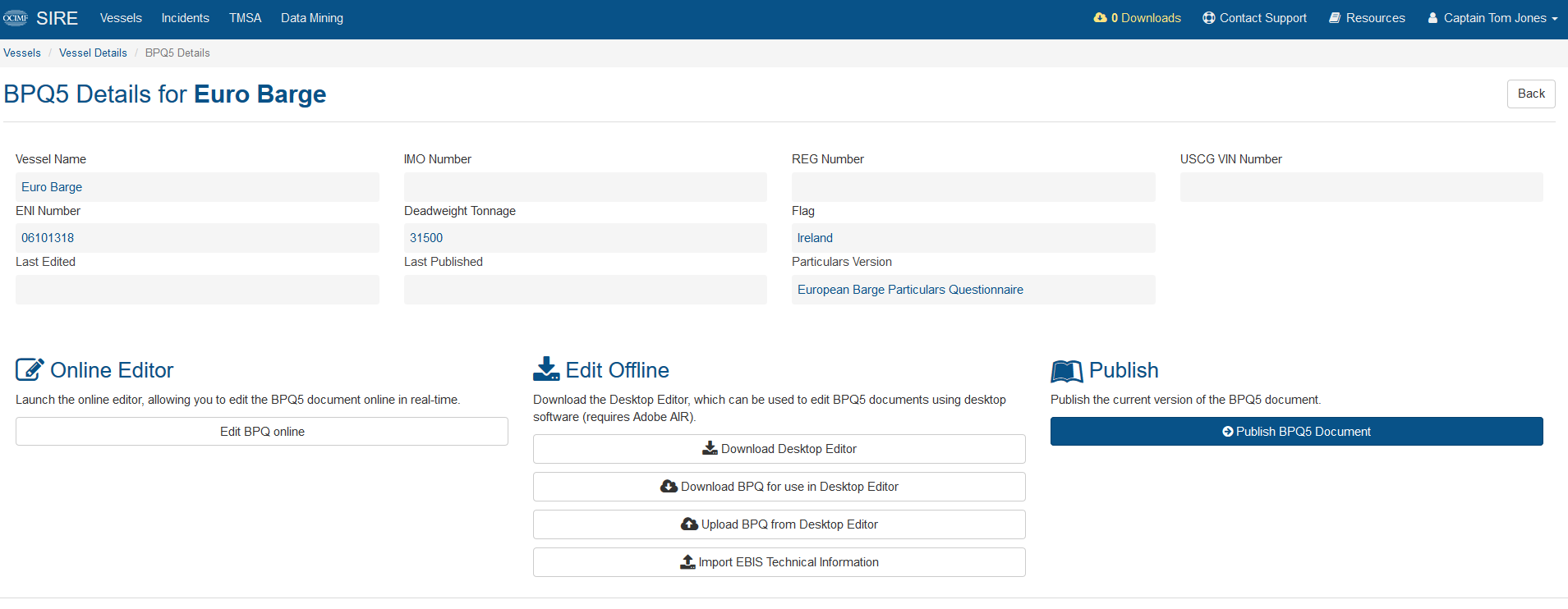Click Upload BPQ from Desktop Editor button
This screenshot has height=609, width=1568.
(779, 524)
